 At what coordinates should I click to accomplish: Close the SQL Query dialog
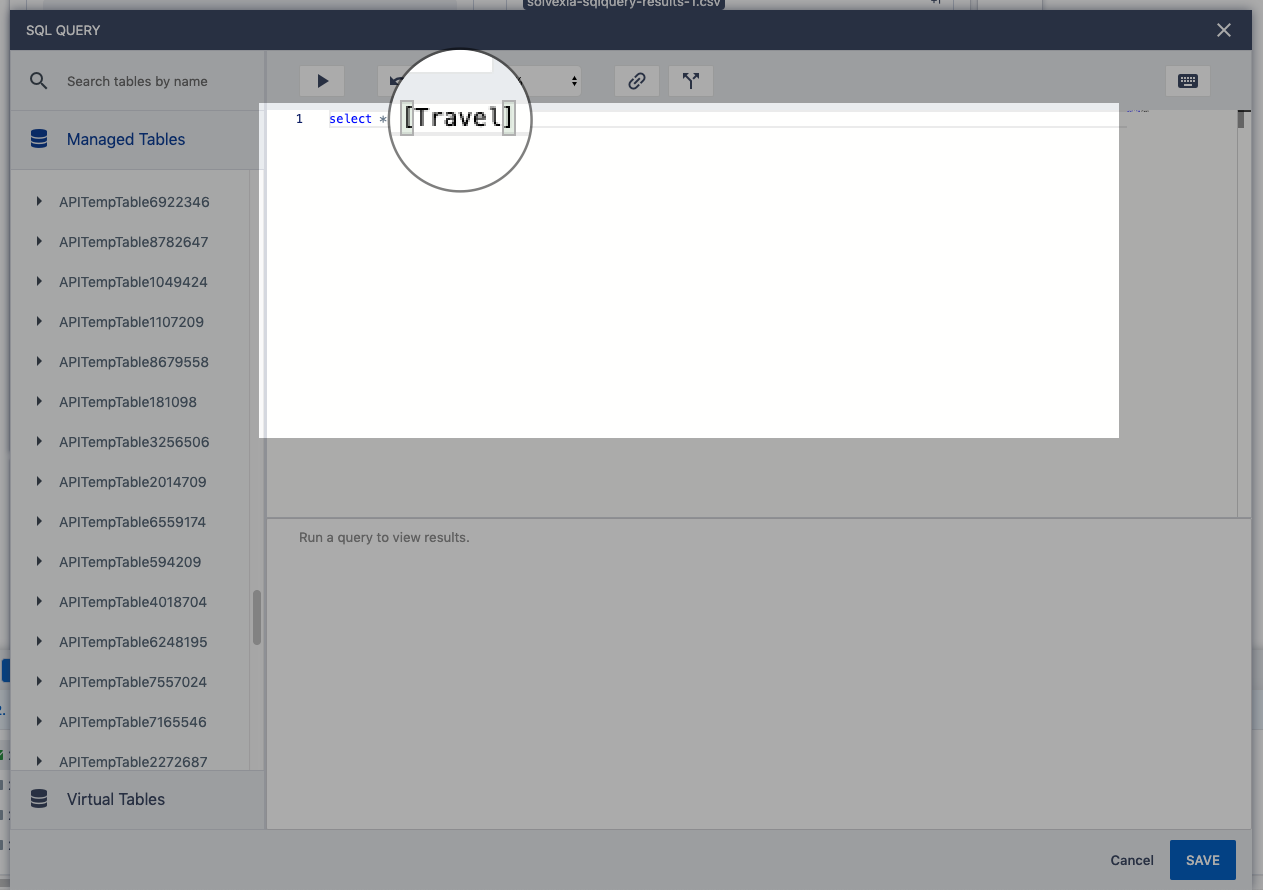coord(1224,30)
